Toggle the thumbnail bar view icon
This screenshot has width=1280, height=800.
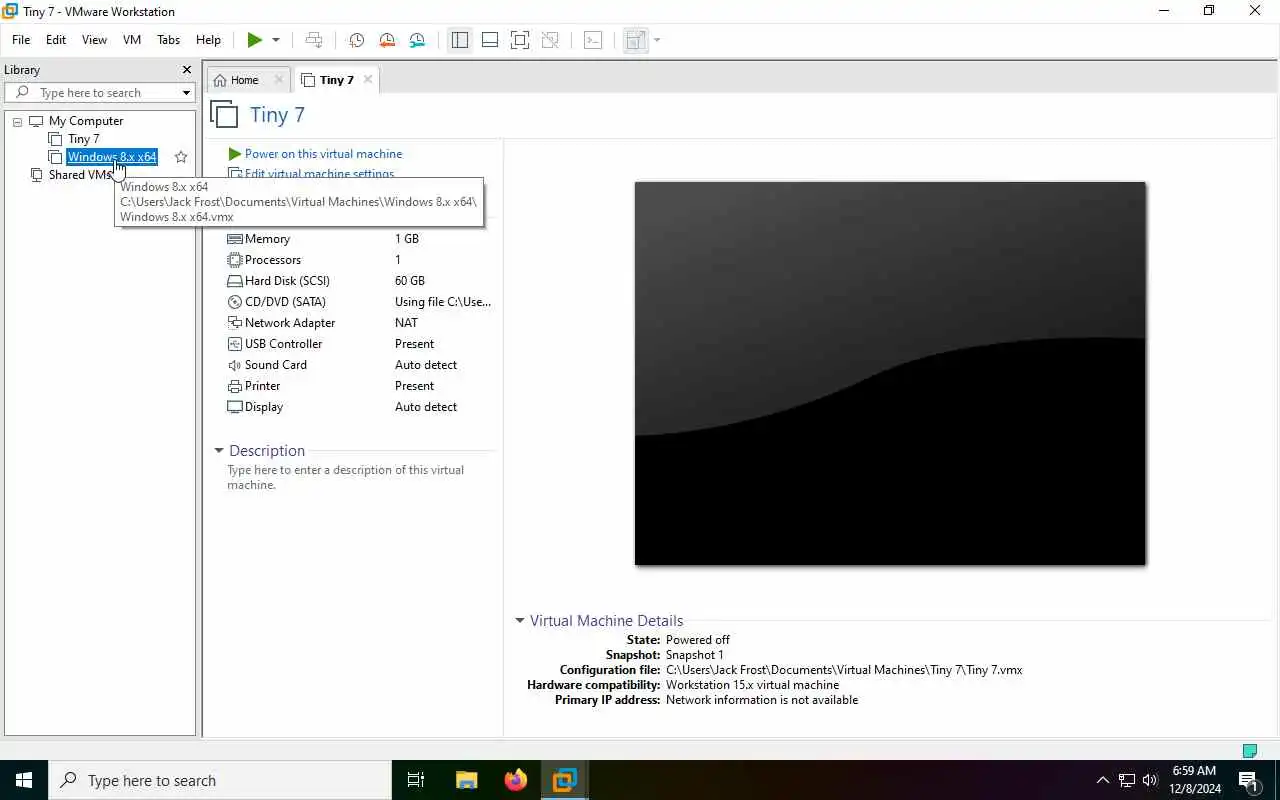coord(490,40)
